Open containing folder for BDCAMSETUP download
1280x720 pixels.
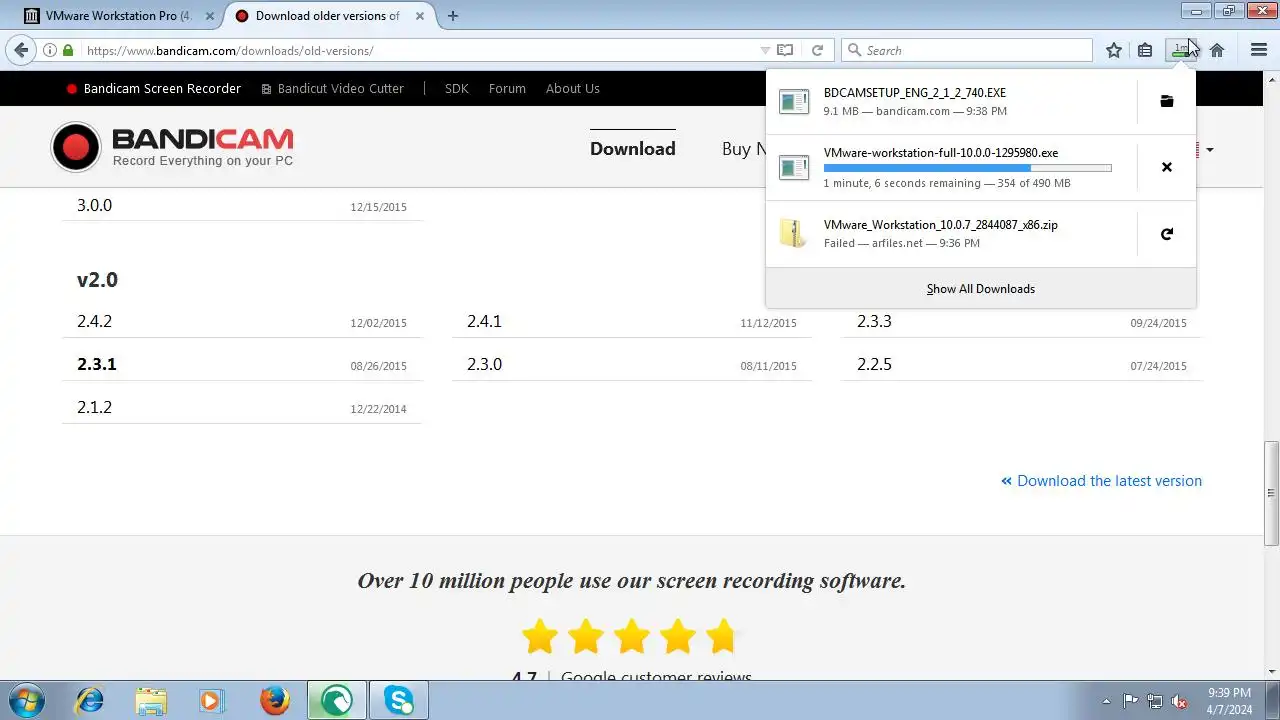click(1166, 101)
